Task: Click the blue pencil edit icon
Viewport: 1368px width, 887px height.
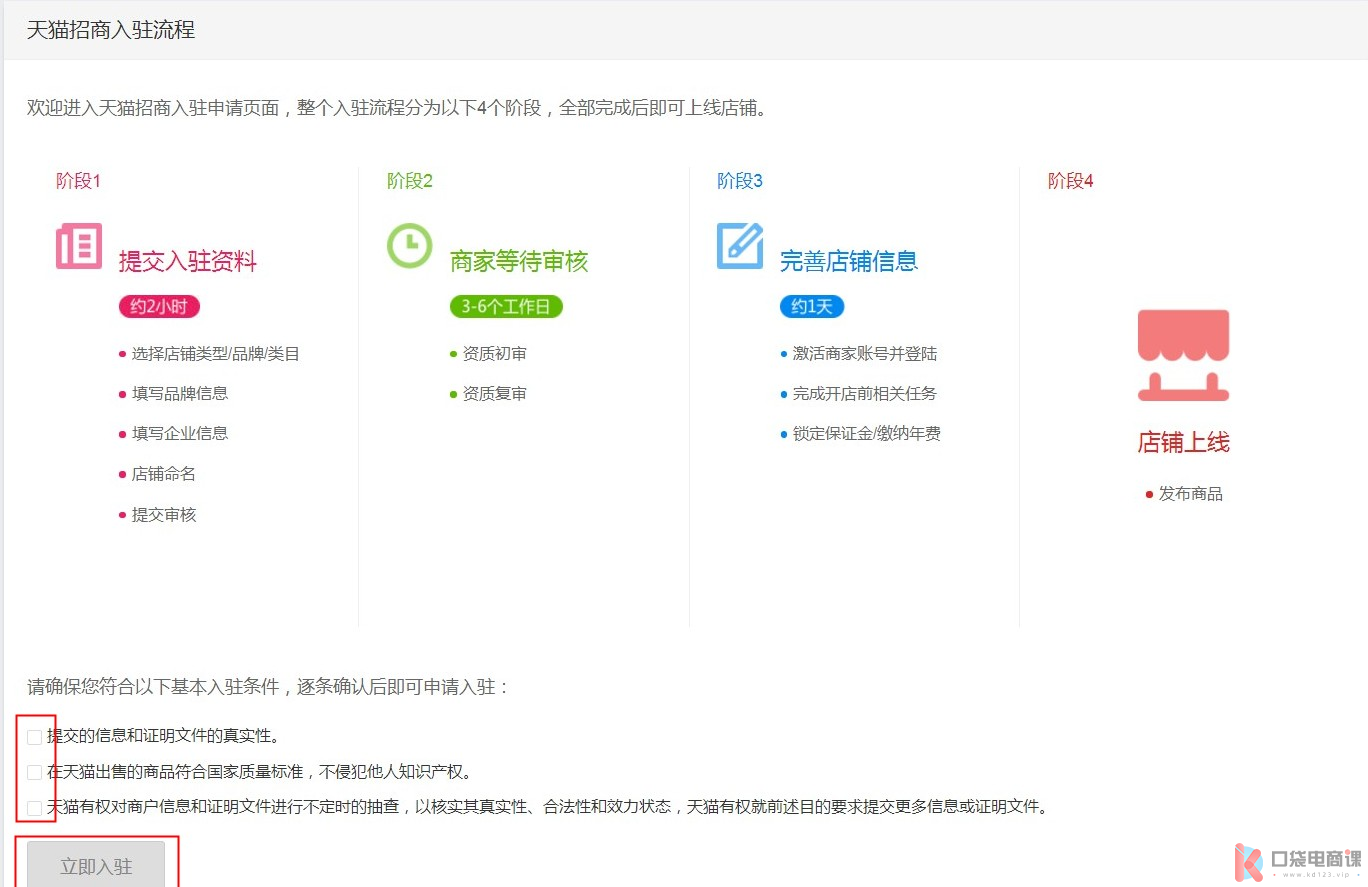Action: tap(740, 246)
